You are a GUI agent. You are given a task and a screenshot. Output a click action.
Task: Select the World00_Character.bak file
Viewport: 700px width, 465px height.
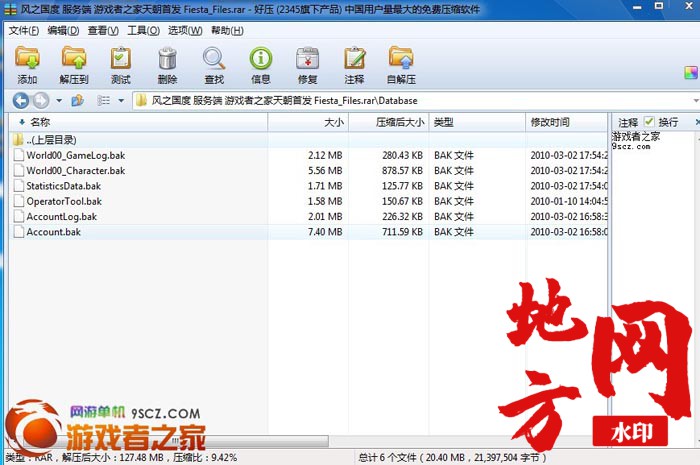pos(75,170)
